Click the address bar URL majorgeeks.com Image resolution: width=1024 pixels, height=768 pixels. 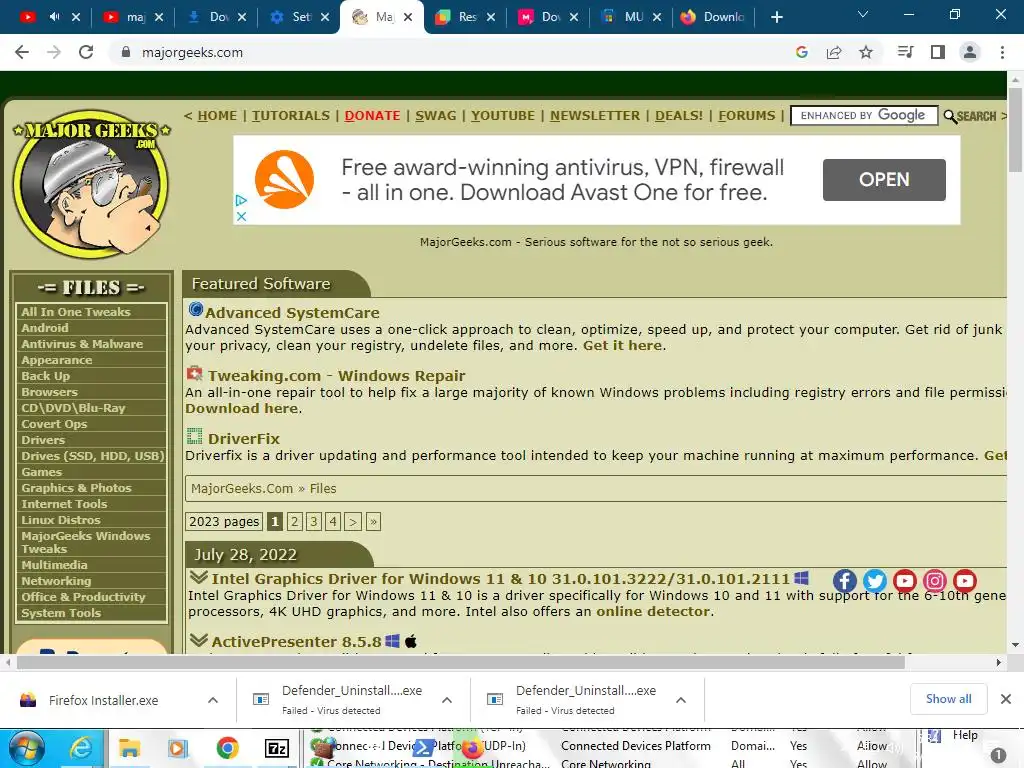[192, 52]
